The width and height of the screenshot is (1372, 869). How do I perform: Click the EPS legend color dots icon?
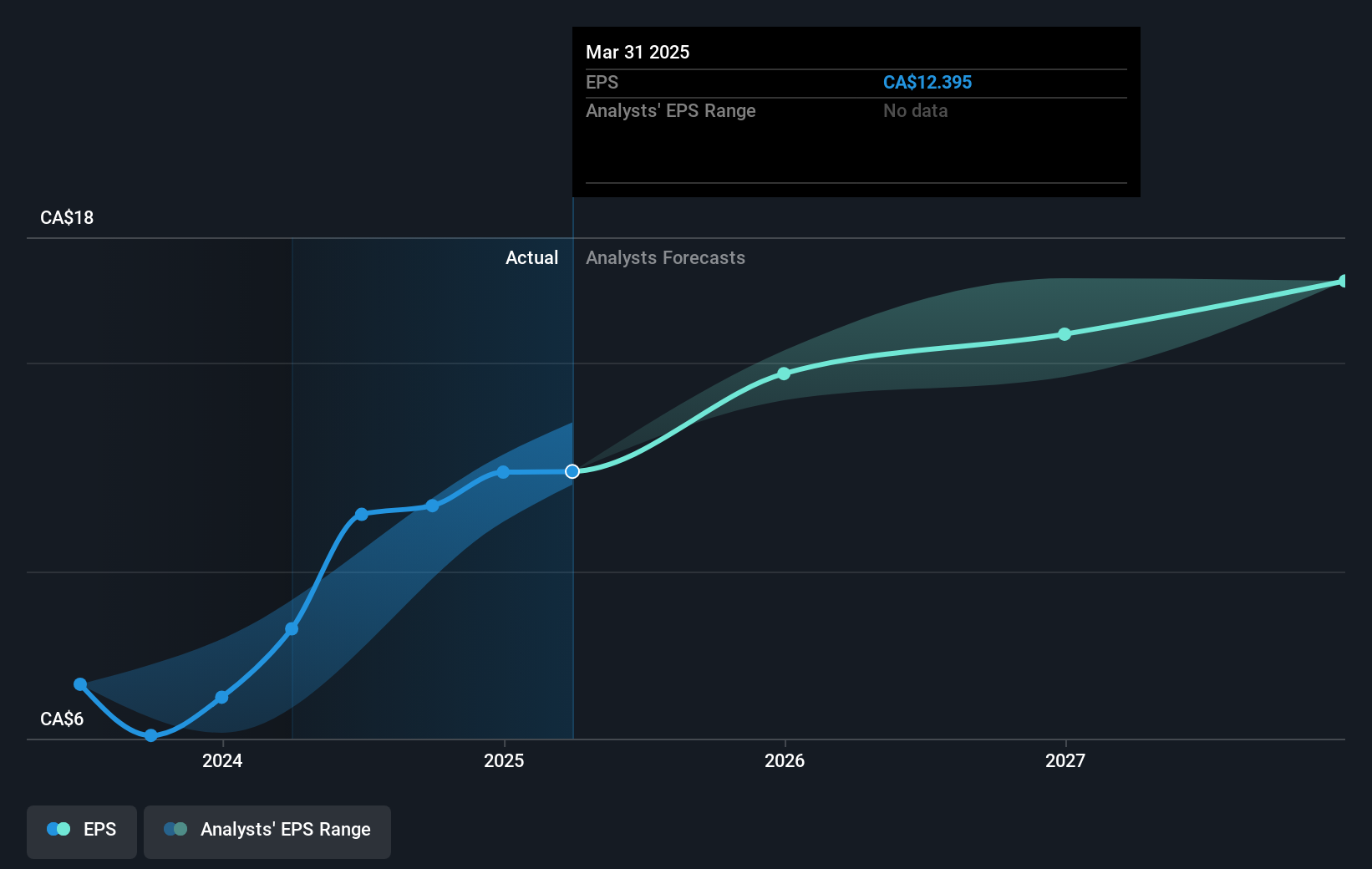pyautogui.click(x=58, y=829)
